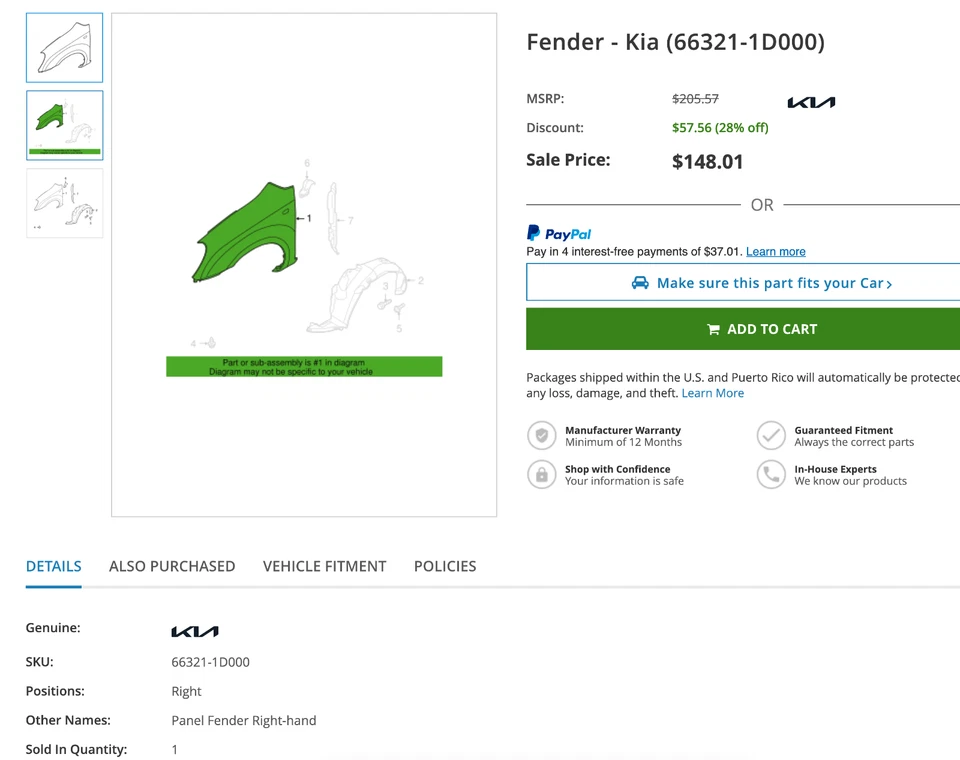Image resolution: width=960 pixels, height=760 pixels.
Task: Click the In-House Experts phone icon
Action: coord(771,475)
